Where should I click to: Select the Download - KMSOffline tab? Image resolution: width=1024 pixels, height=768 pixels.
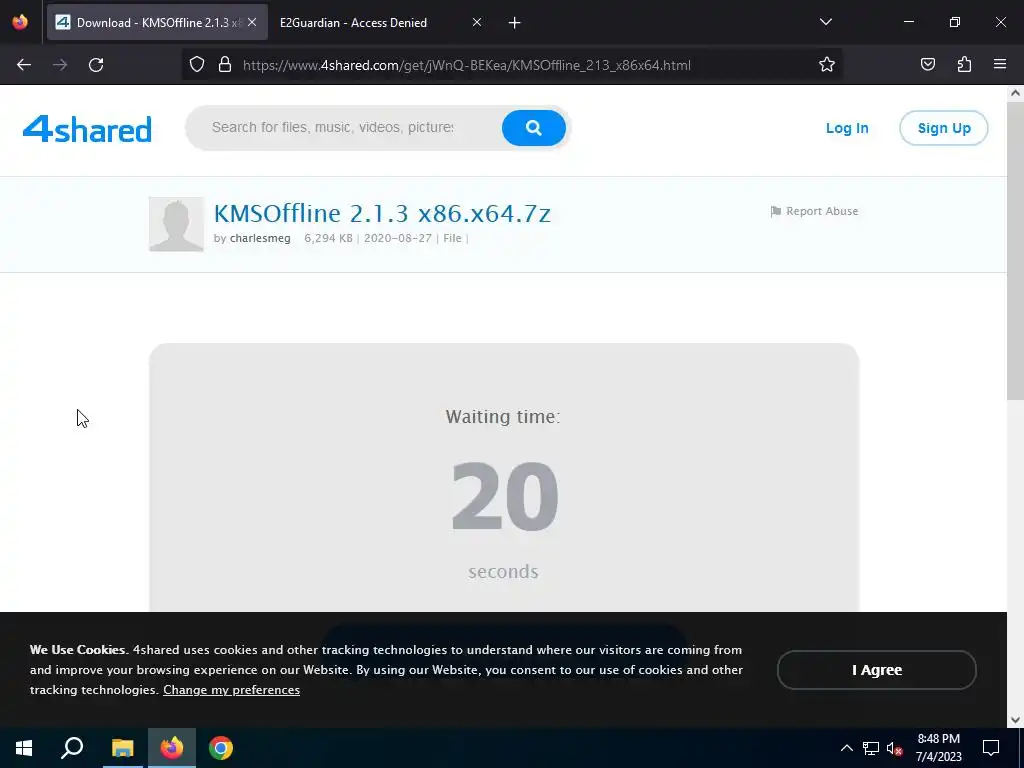pyautogui.click(x=157, y=22)
